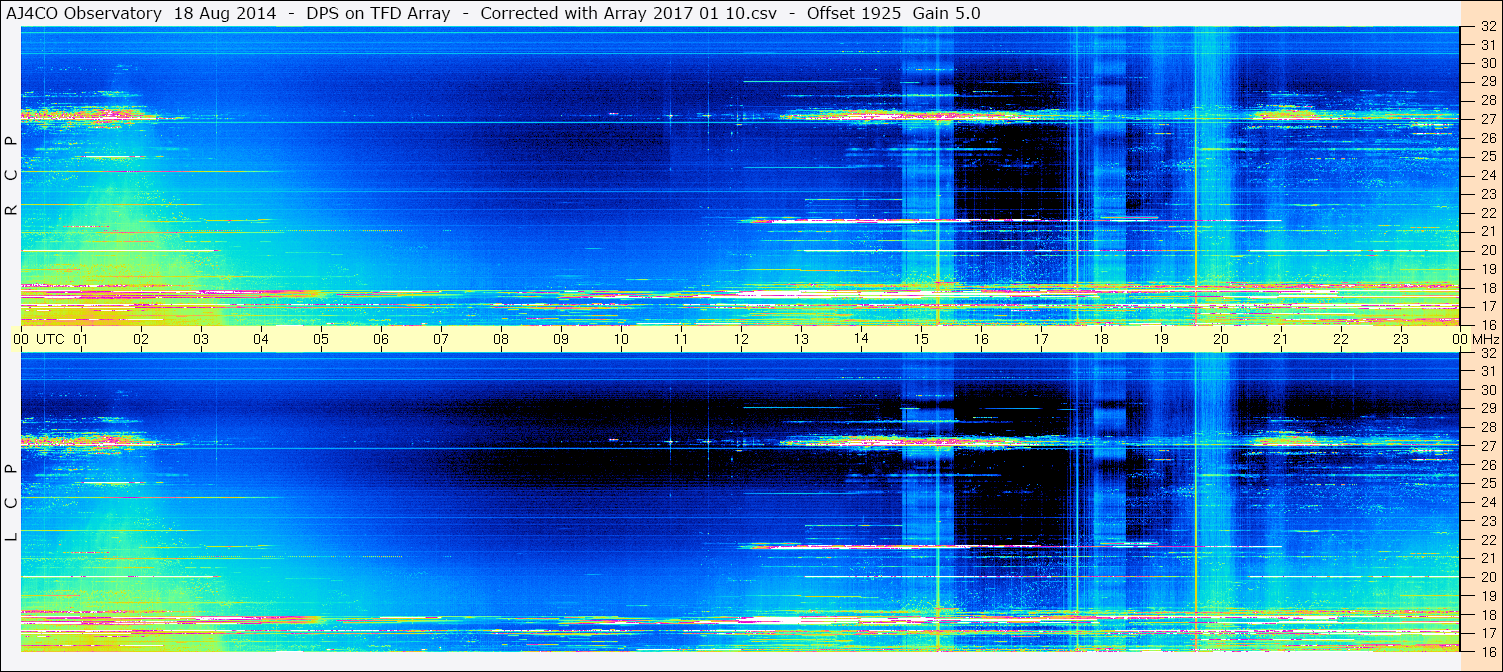Viewport: 1503px width, 672px height.
Task: Click the 13 hour time marker
Action: [x=801, y=340]
